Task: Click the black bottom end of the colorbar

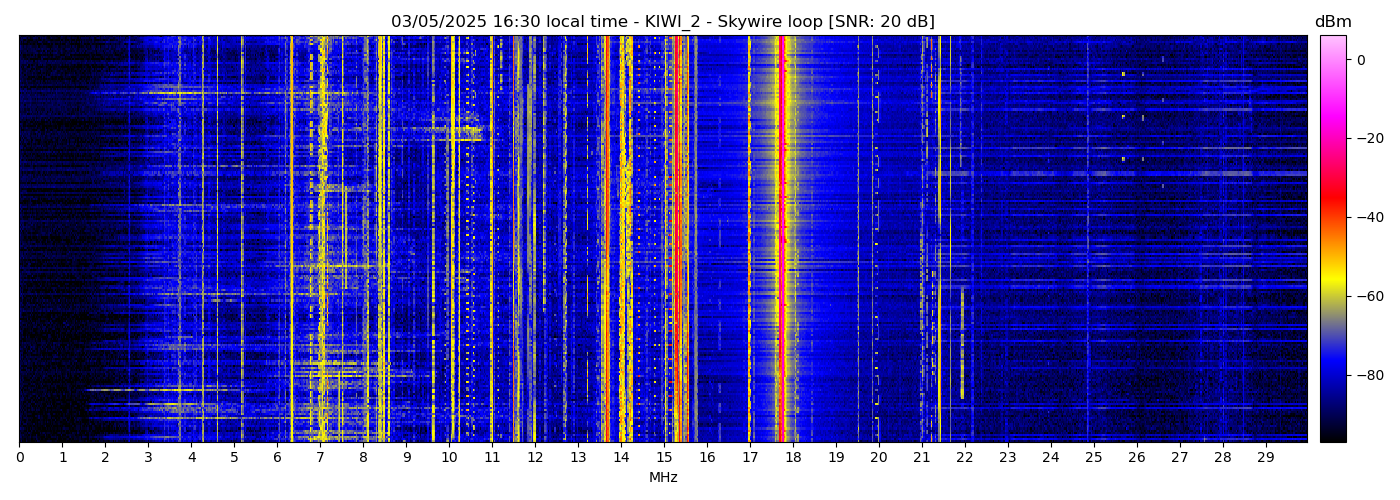Action: click(1332, 437)
